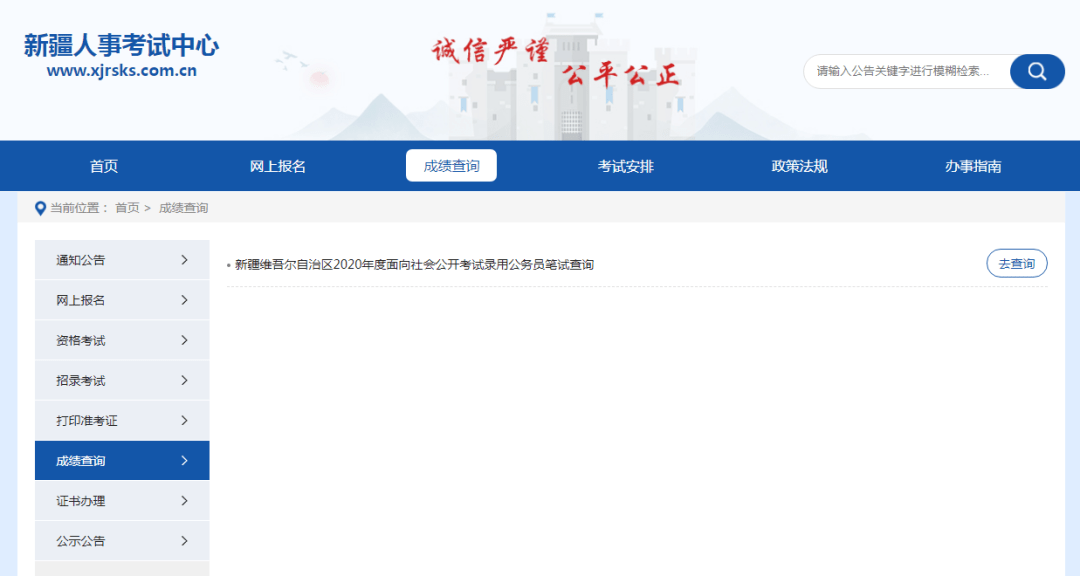Switch to the 首页 navigation tab
Screen dimensions: 1080x576
[105, 165]
